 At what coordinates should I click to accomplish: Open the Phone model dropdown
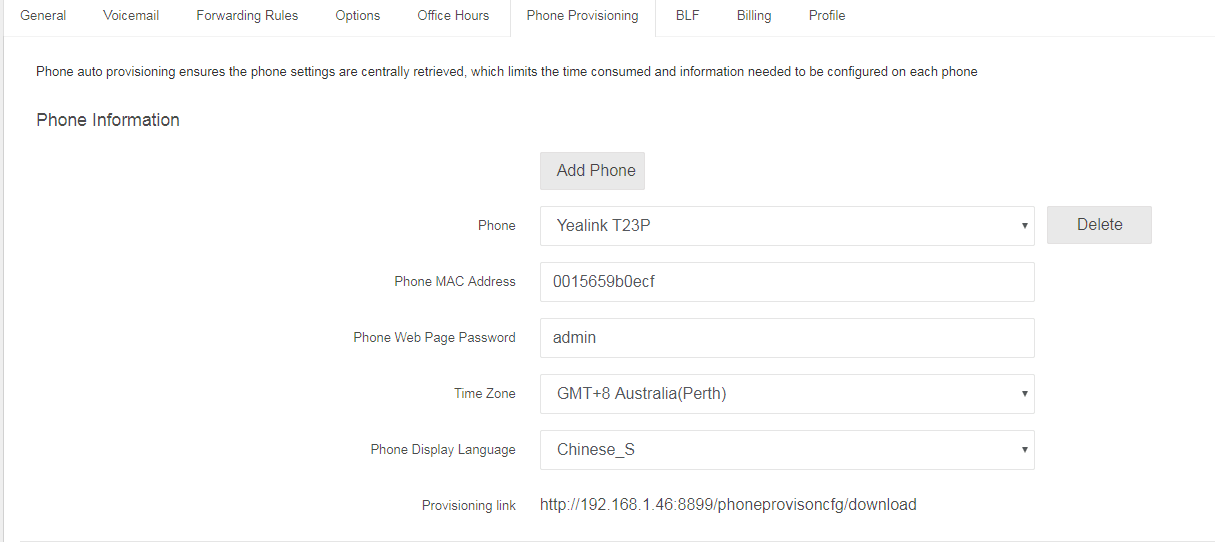point(787,226)
